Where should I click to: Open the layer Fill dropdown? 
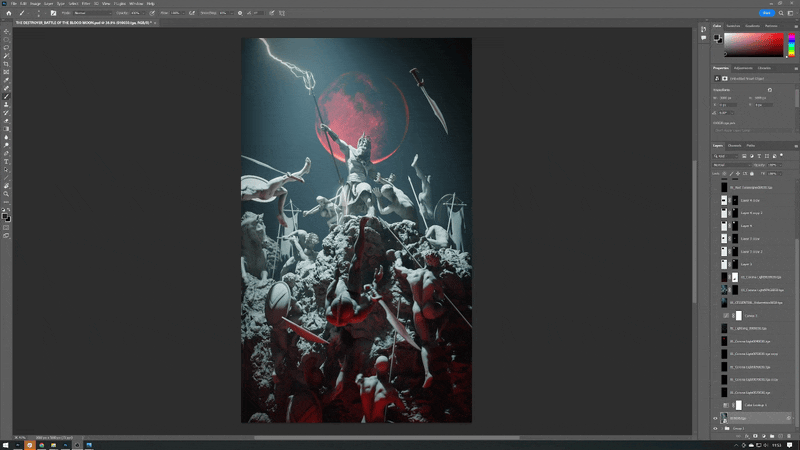pos(775,173)
